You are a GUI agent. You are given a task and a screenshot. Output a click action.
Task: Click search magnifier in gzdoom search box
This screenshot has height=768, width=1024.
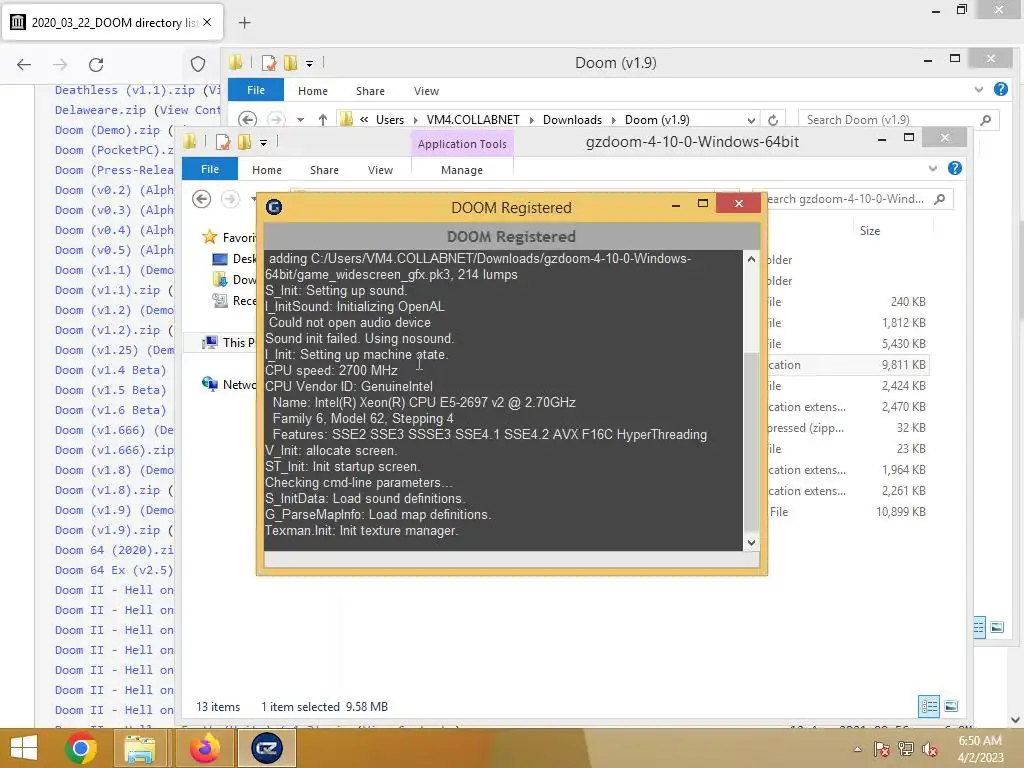coord(940,199)
